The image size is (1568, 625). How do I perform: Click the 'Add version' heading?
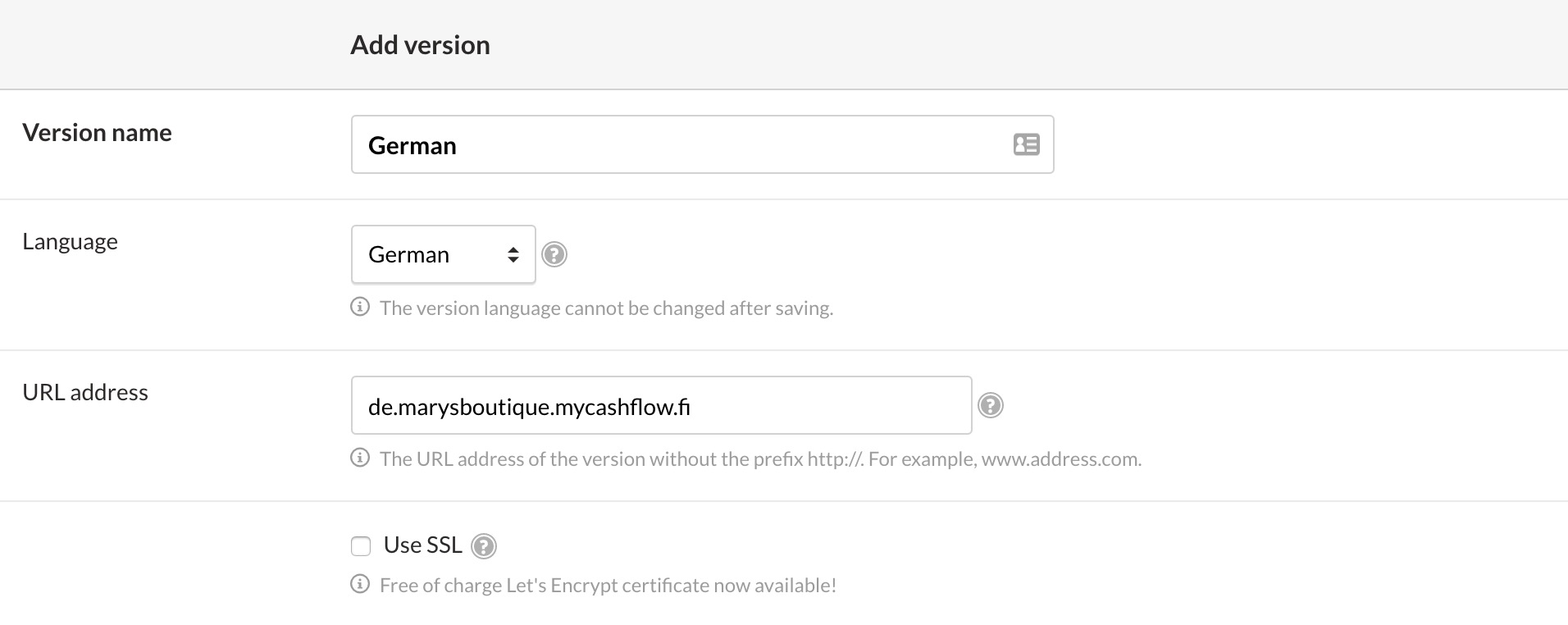pos(420,44)
